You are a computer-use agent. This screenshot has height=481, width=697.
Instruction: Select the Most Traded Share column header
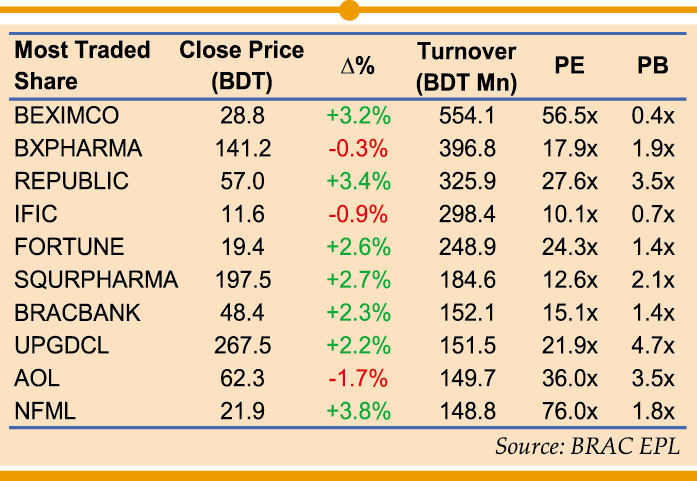point(83,66)
